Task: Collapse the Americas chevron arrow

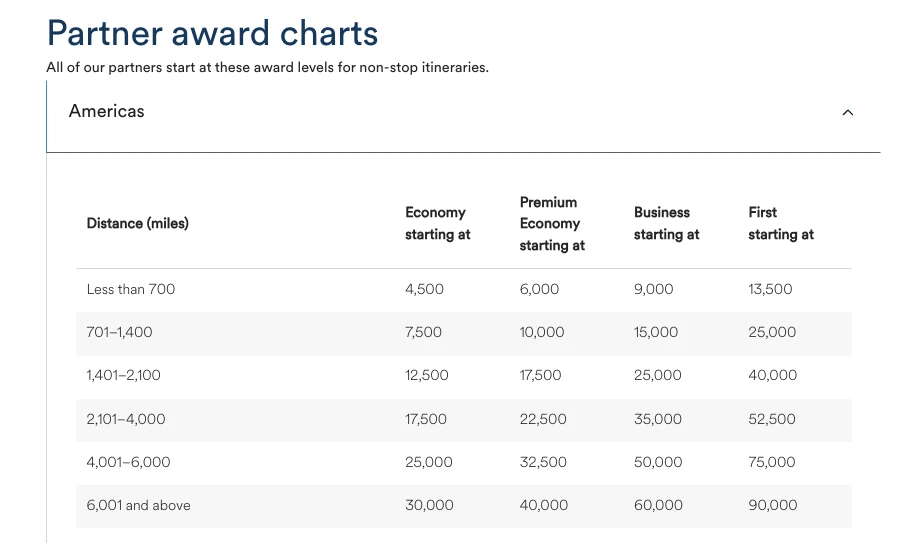Action: tap(847, 113)
